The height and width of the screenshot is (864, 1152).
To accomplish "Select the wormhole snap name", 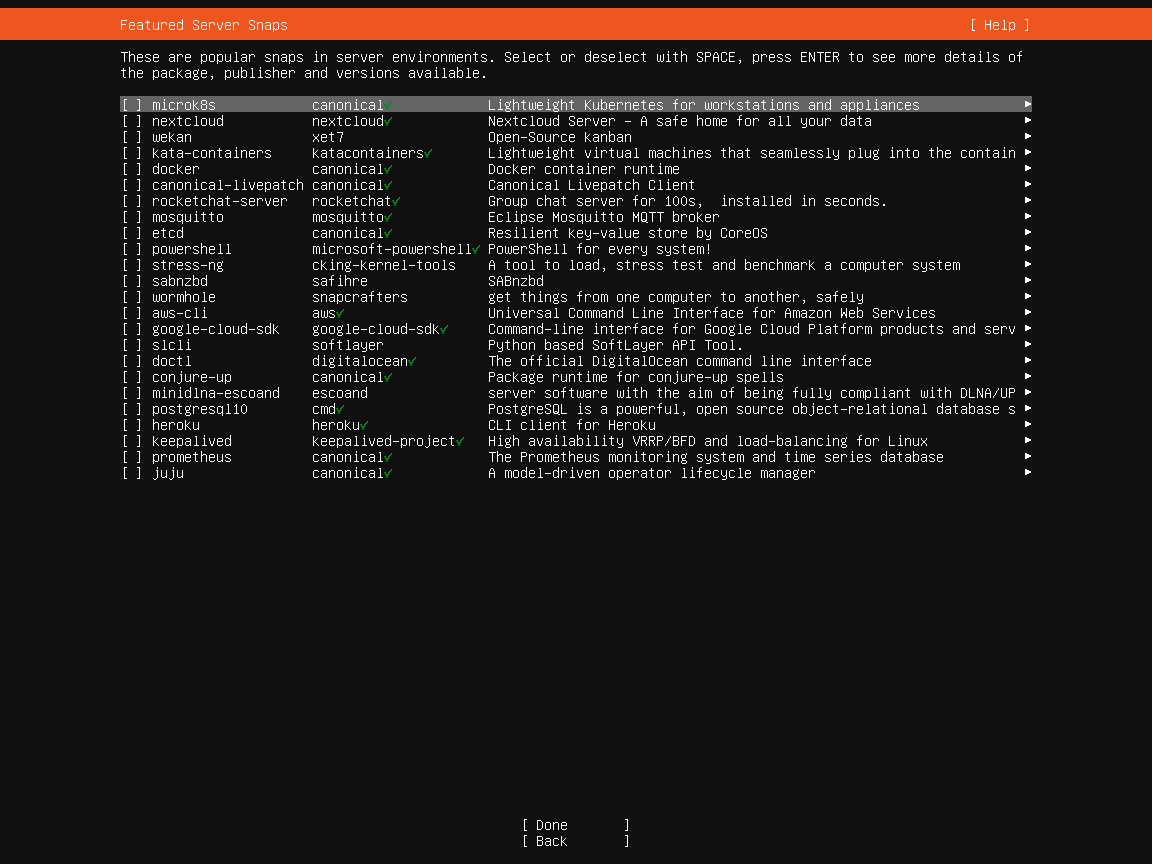I will [184, 298].
